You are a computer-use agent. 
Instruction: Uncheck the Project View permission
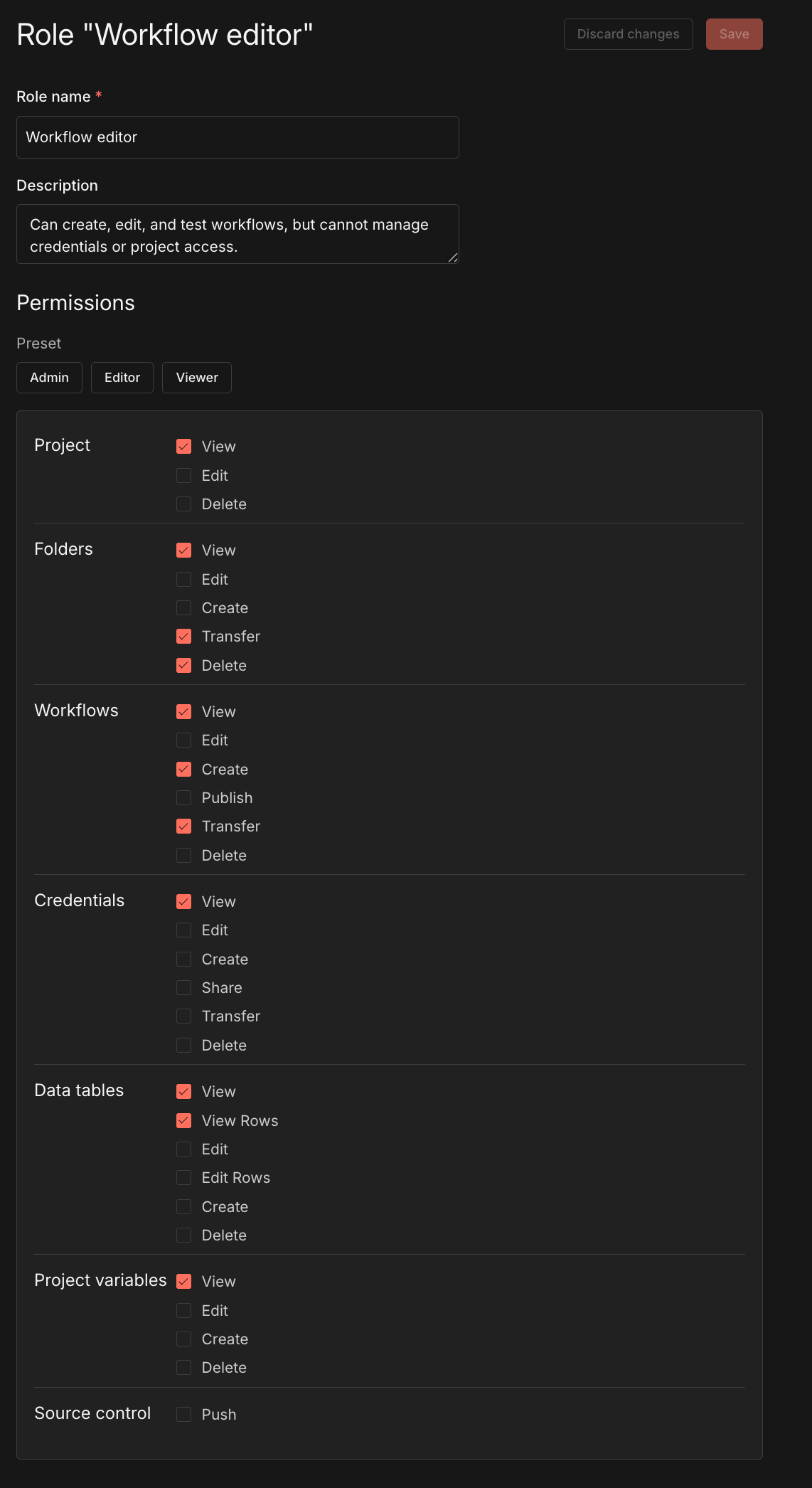tap(184, 447)
